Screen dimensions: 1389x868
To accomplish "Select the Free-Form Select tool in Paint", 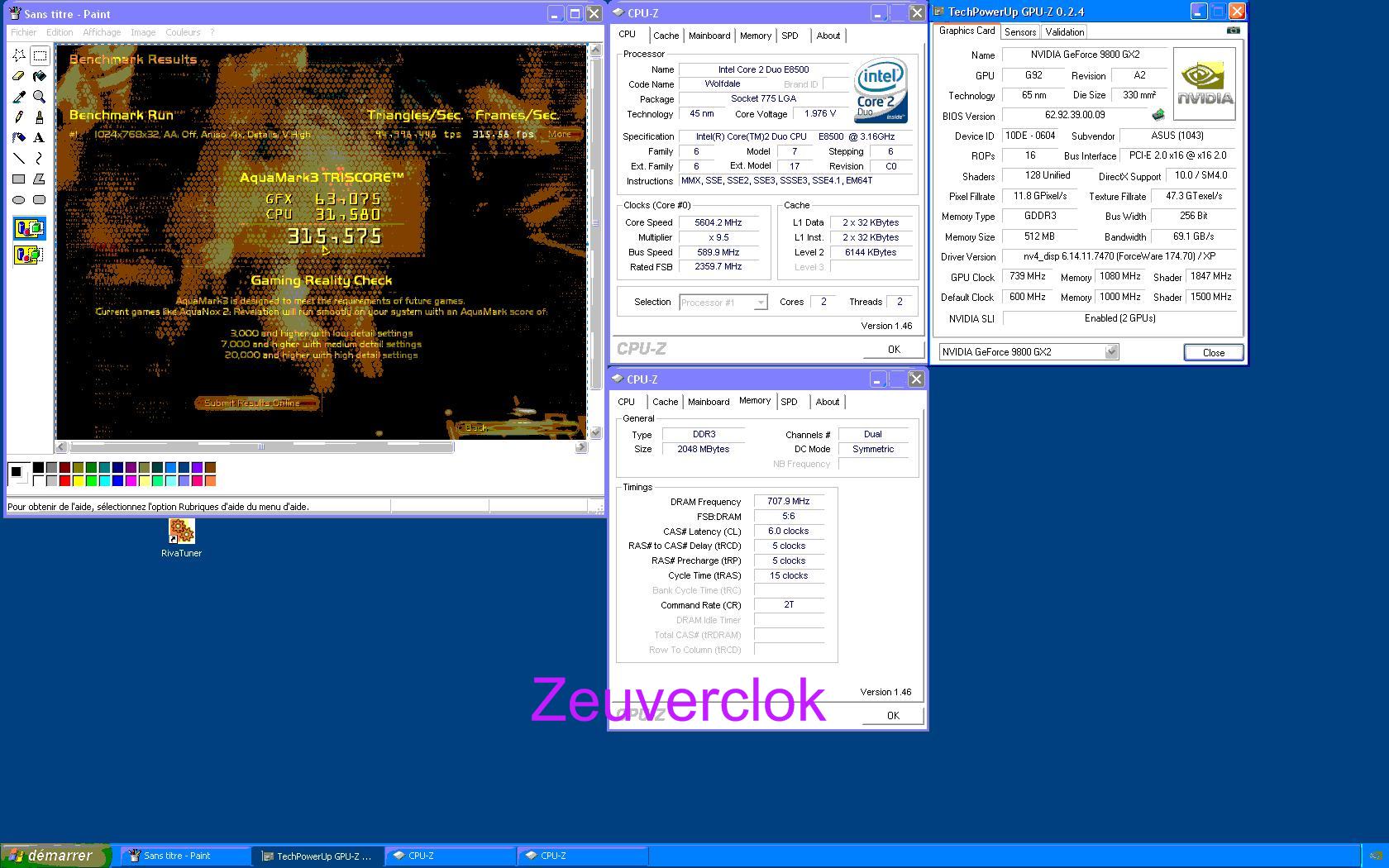I will (19, 55).
